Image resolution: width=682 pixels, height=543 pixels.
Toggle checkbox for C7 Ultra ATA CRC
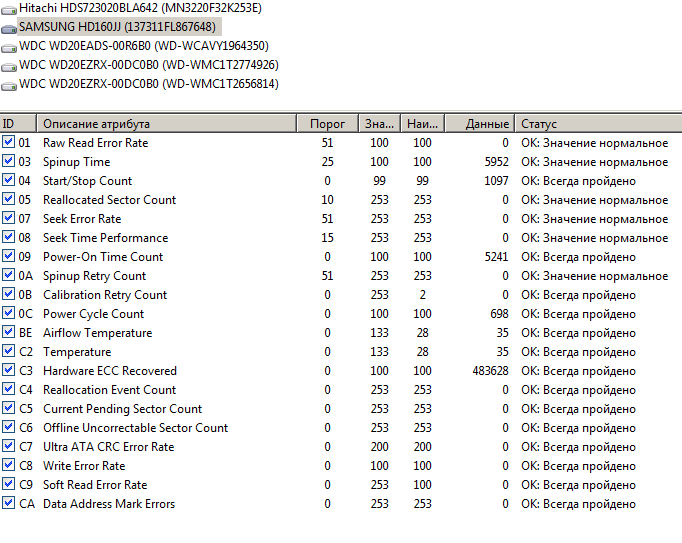tap(8, 446)
